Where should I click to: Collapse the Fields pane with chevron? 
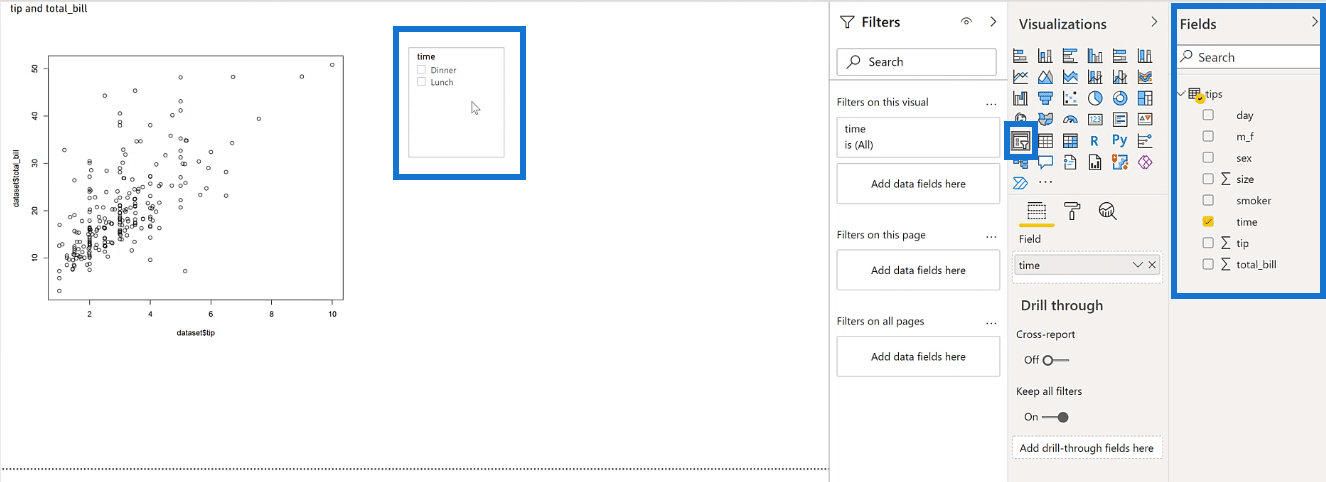[x=1314, y=21]
